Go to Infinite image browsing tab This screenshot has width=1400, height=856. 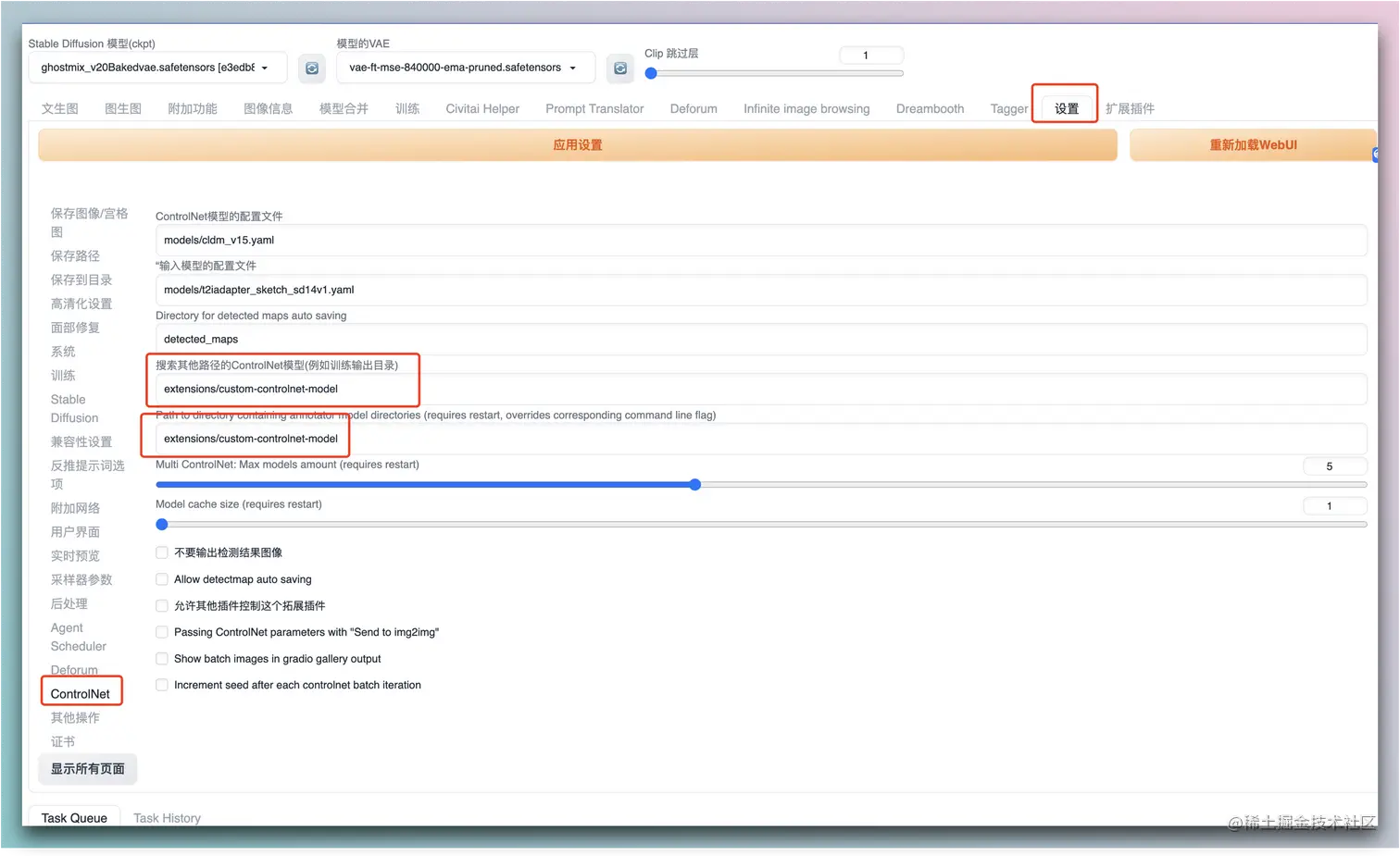click(806, 109)
